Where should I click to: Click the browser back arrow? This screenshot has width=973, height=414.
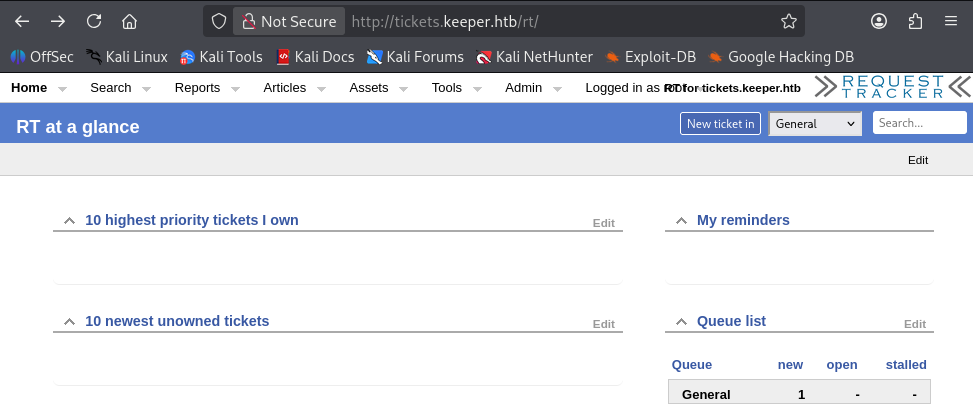(22, 21)
